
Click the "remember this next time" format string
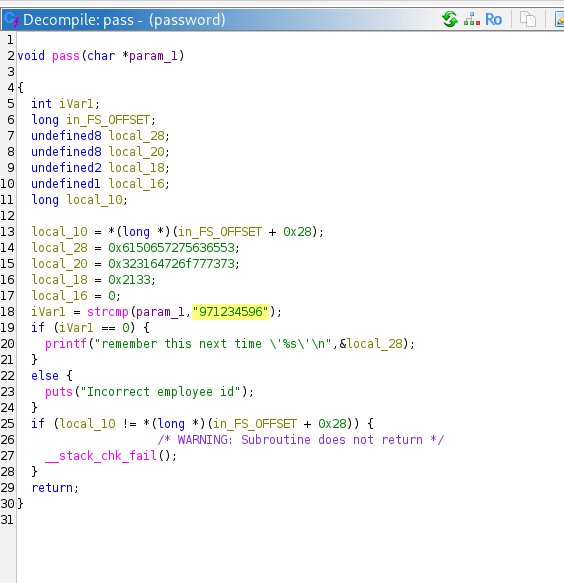tap(213, 344)
